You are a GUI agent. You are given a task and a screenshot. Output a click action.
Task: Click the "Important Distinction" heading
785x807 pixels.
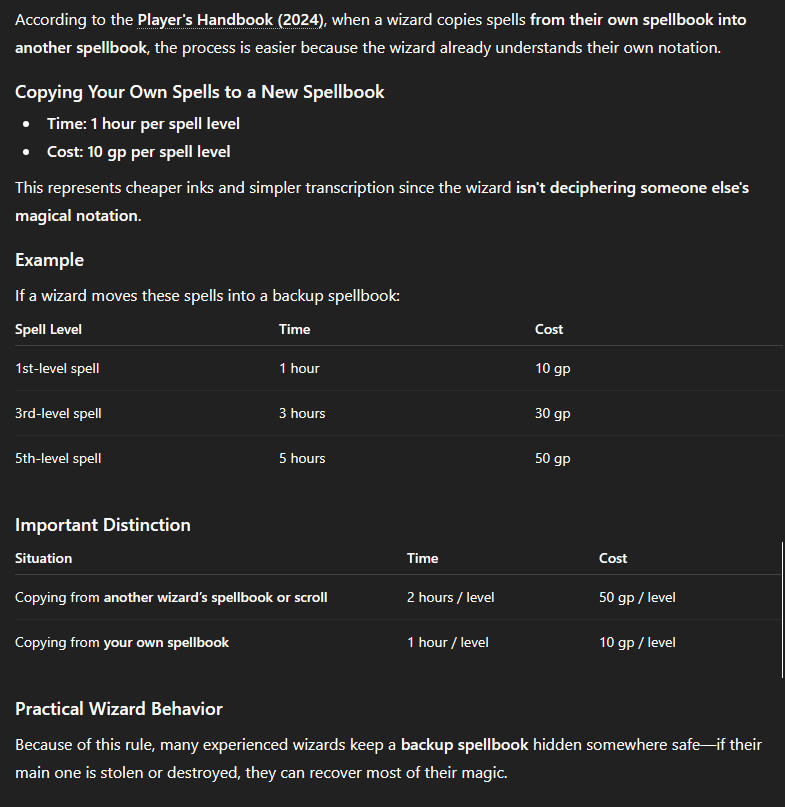click(103, 525)
